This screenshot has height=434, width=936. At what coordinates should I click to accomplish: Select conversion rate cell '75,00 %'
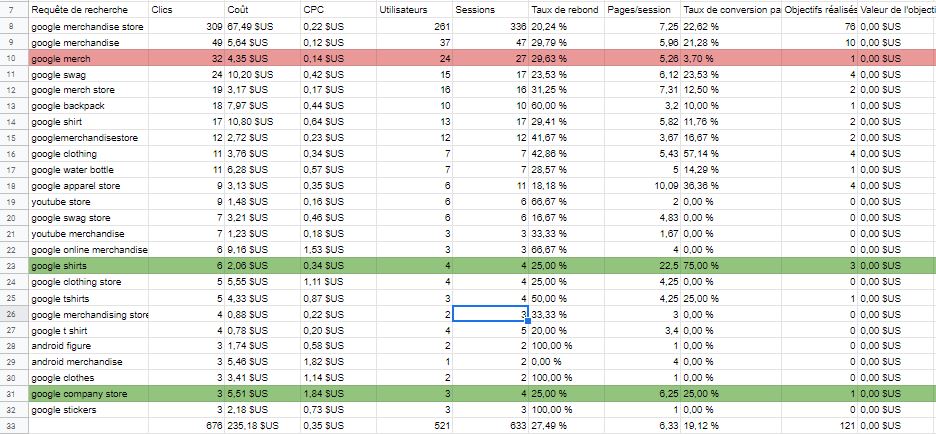point(731,266)
